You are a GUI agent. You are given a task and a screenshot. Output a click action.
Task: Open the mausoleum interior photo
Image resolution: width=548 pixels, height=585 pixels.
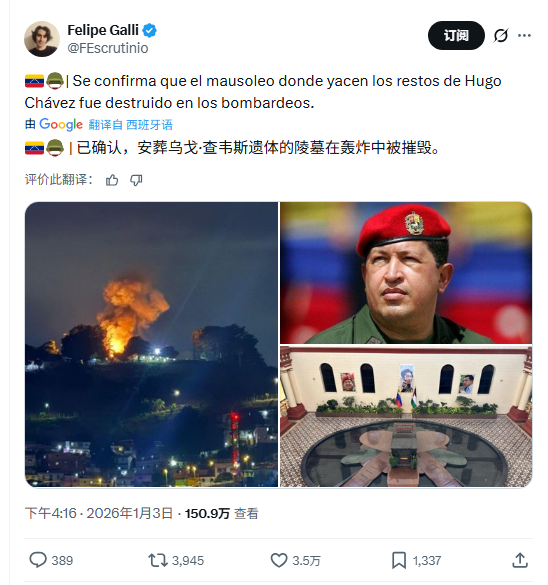tap(406, 416)
